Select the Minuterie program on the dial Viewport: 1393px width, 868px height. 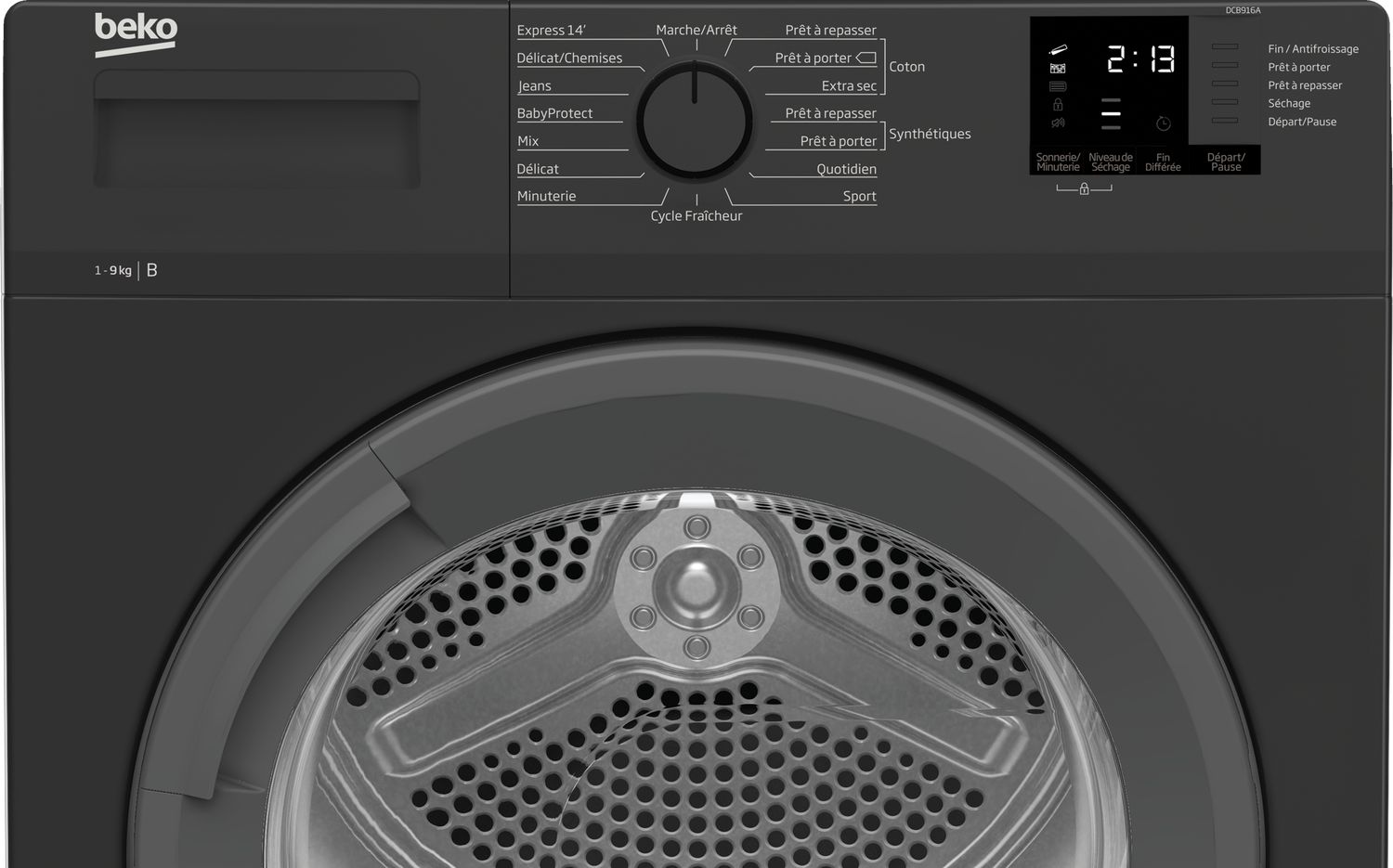pyautogui.click(x=546, y=196)
